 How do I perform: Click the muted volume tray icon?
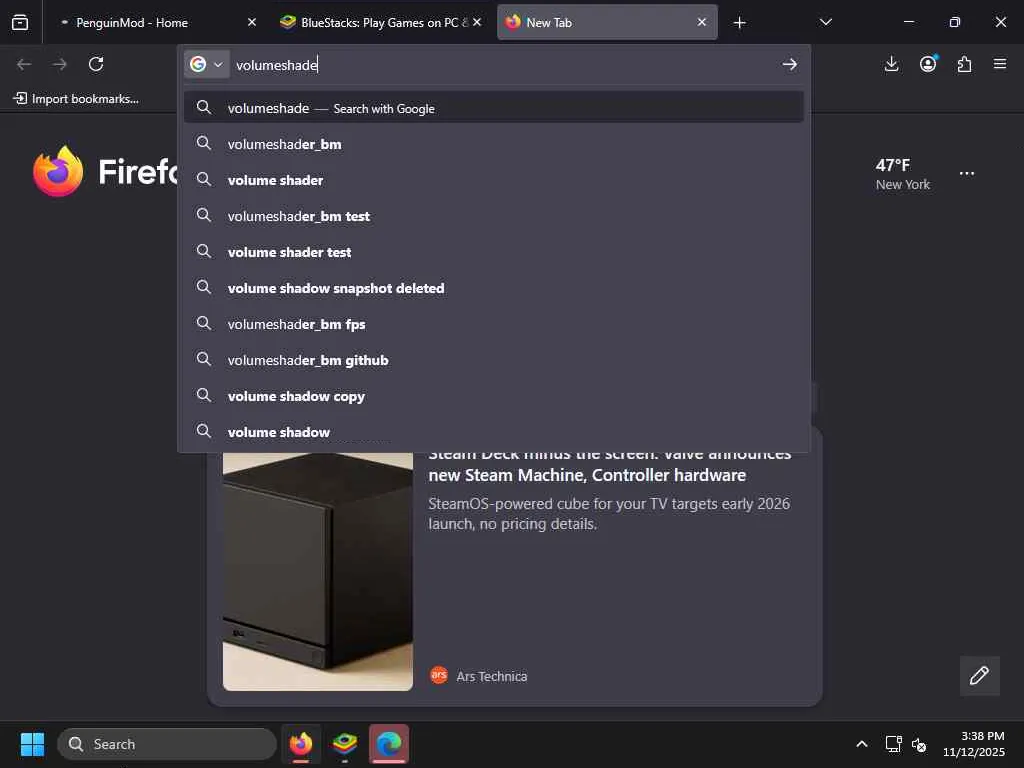point(919,744)
